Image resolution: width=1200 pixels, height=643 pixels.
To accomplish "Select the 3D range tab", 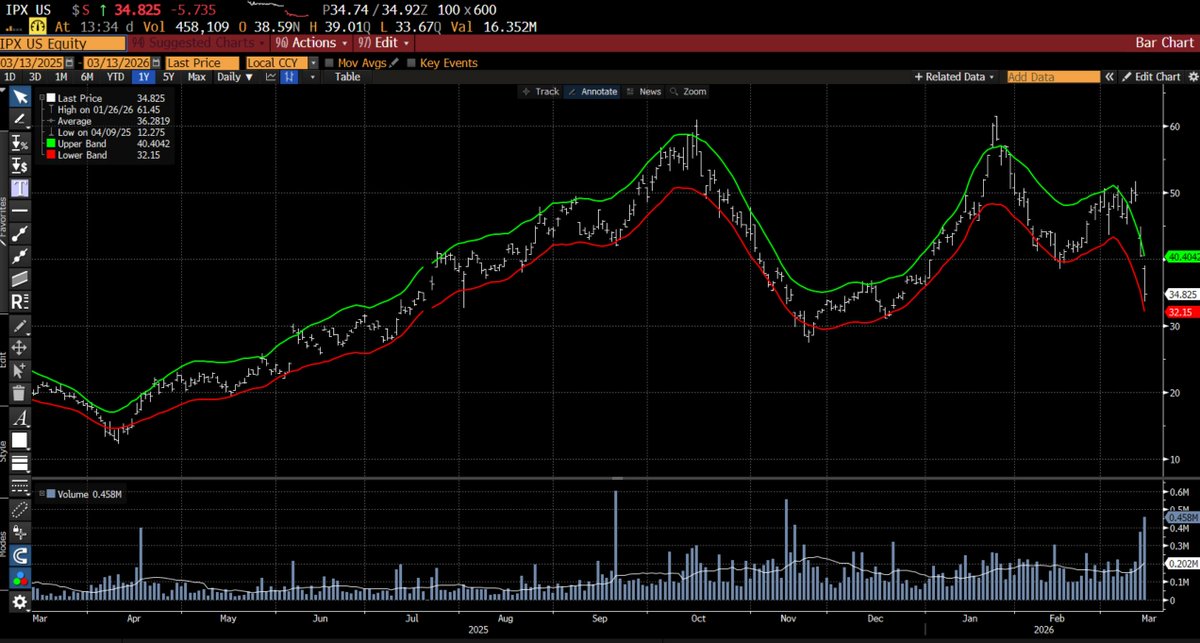I will tap(35, 77).
